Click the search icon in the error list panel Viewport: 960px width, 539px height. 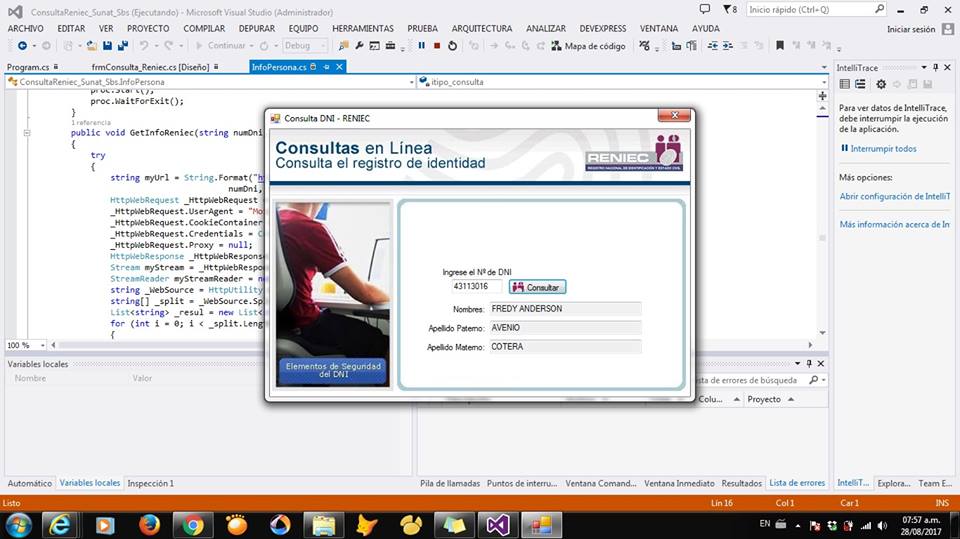(814, 380)
